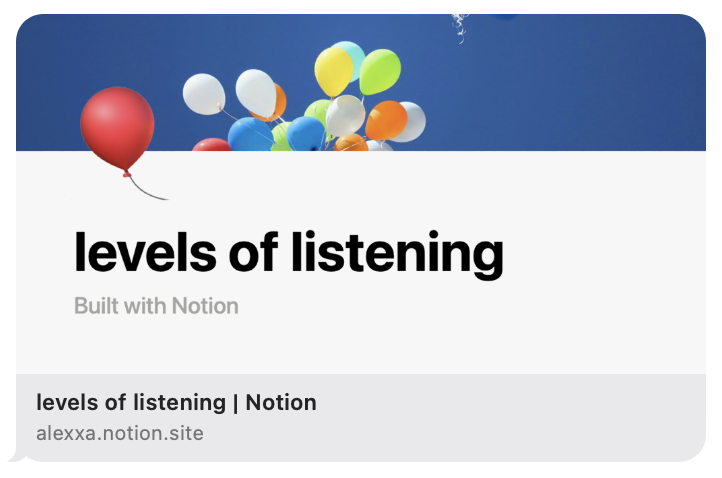This screenshot has height=478, width=722.
Task: Click the leftmost white balloon in the photo
Action: (x=204, y=94)
